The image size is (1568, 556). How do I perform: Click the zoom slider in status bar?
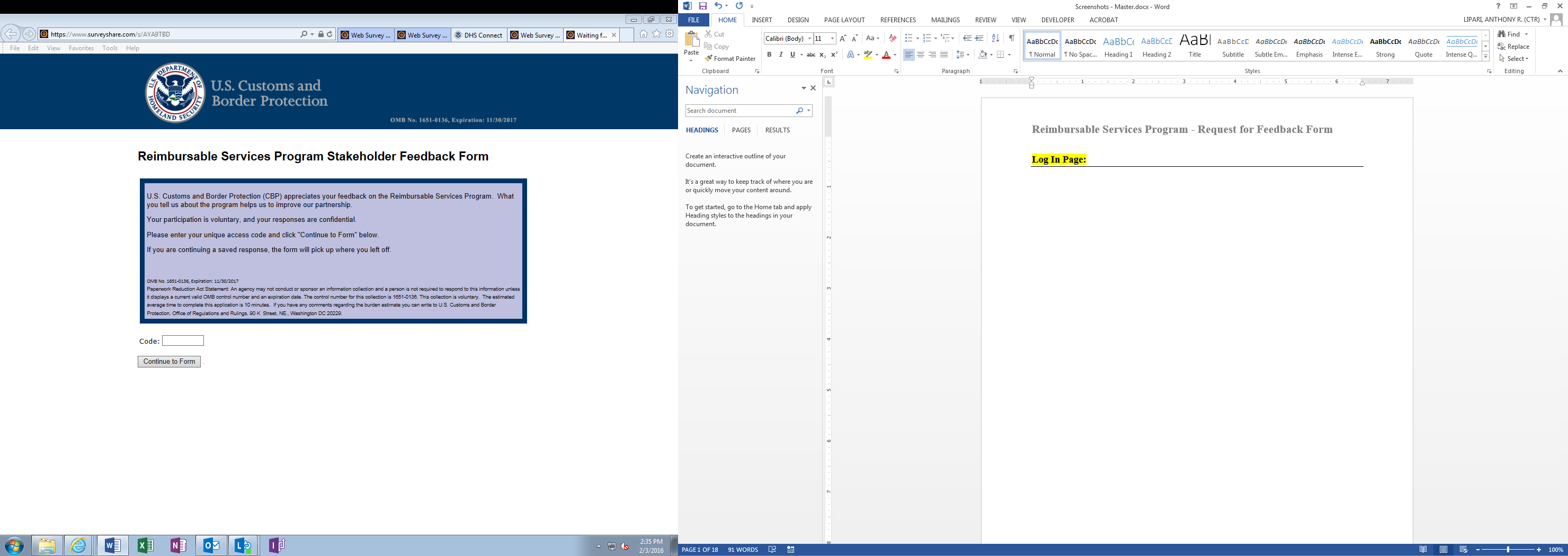1508,550
